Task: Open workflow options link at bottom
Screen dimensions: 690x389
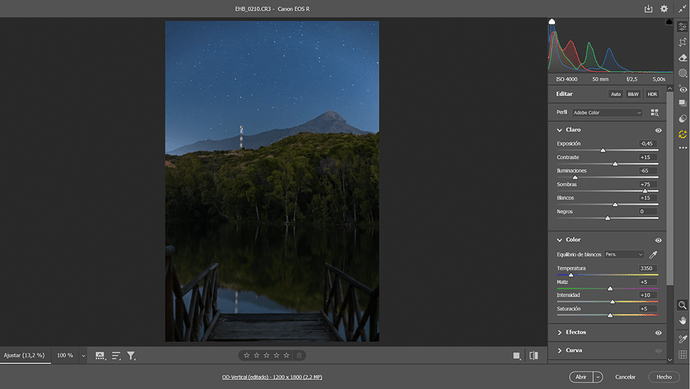Action: click(272, 377)
